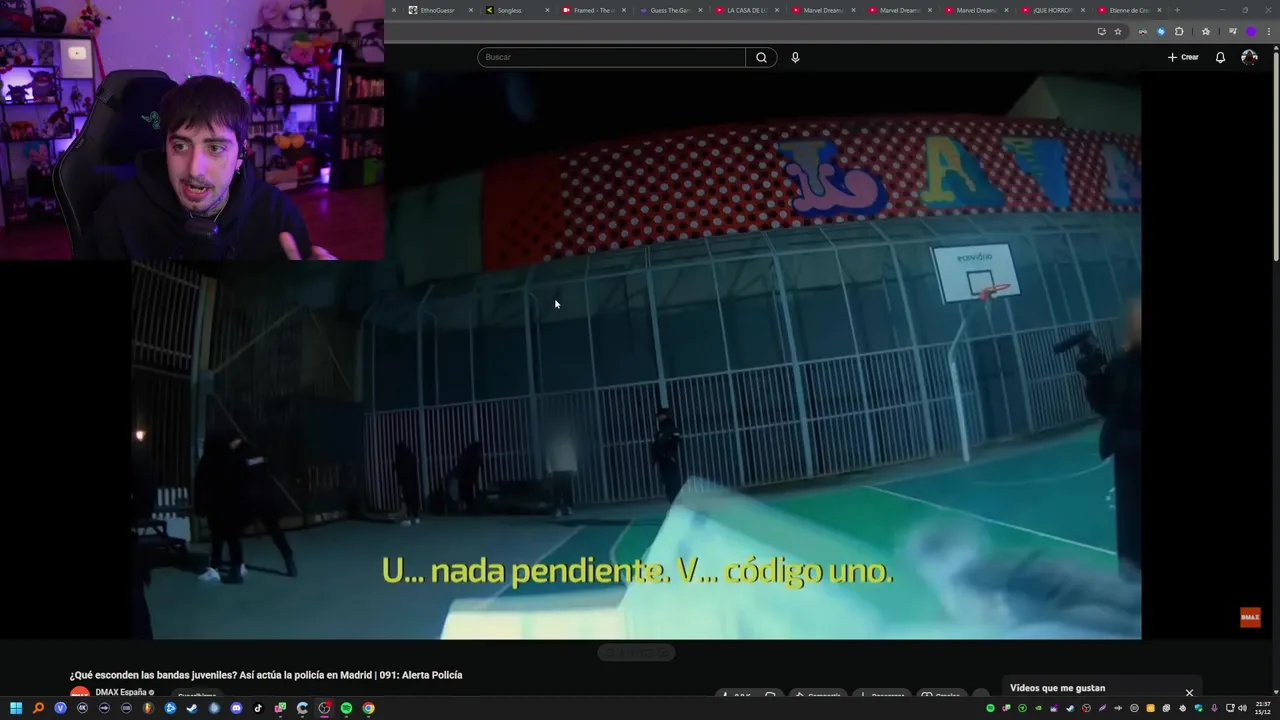The height and width of the screenshot is (720, 1280).
Task: Activate voice search microphone icon
Action: (x=795, y=57)
